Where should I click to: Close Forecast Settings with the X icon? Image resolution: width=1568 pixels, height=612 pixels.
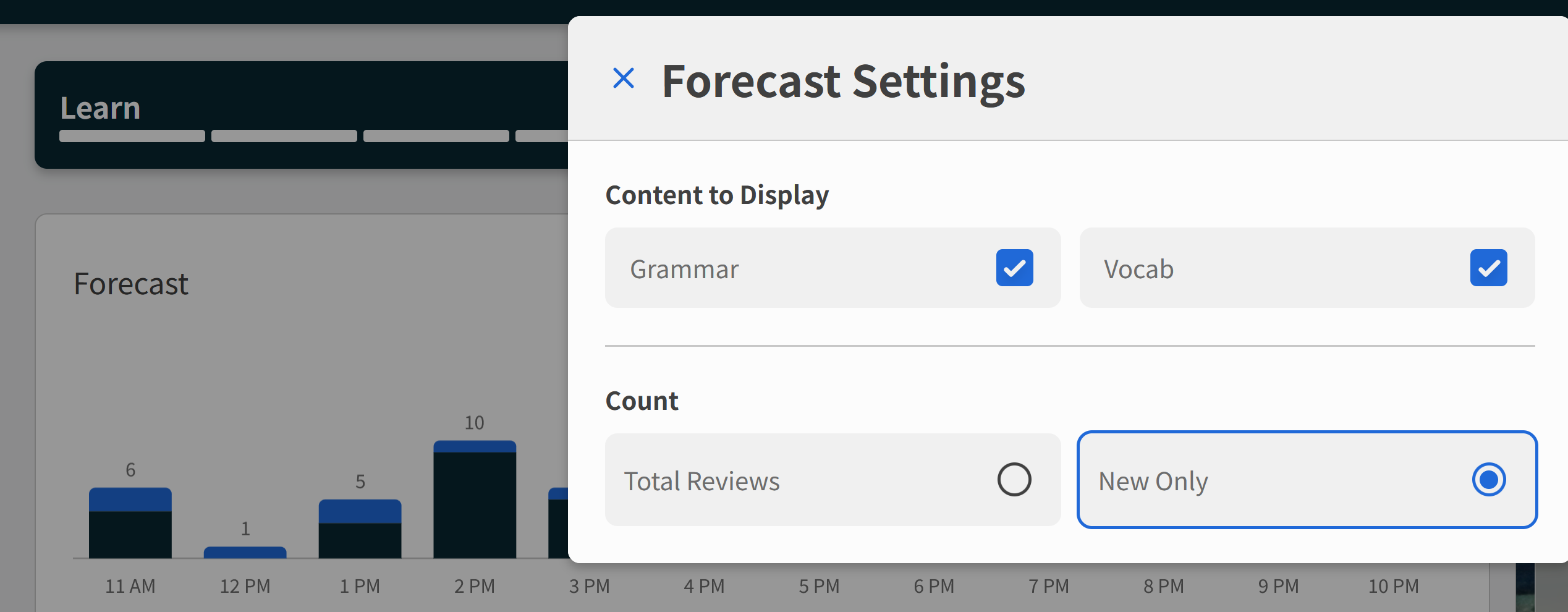[x=623, y=79]
